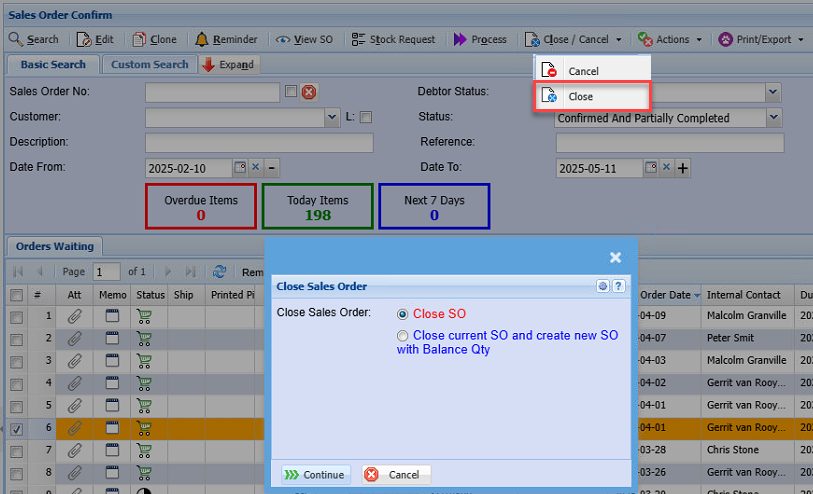Click the Status column header
The image size is (813, 494).
tap(150, 295)
